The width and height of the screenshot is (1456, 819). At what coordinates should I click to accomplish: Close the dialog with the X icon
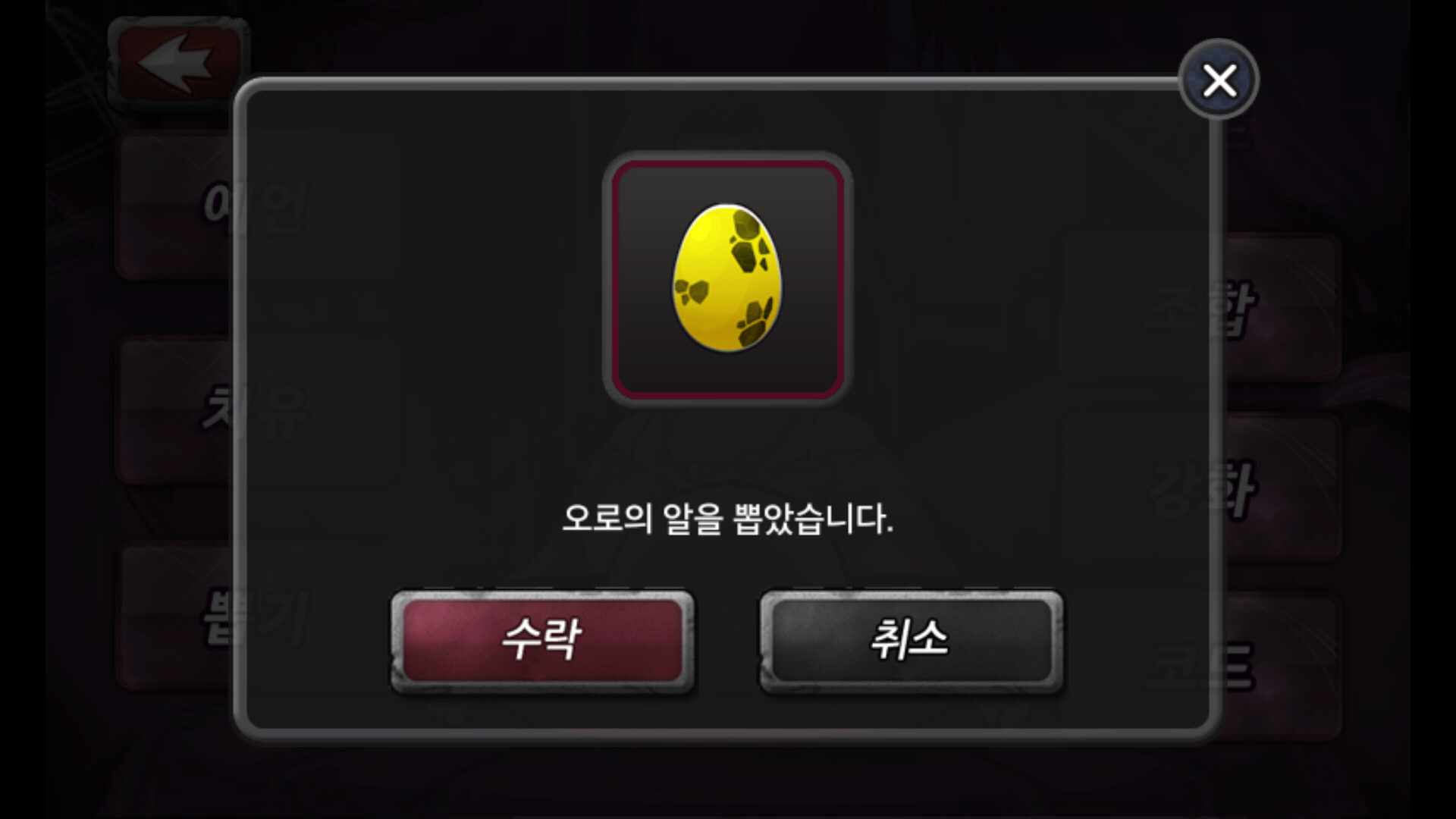[1219, 80]
